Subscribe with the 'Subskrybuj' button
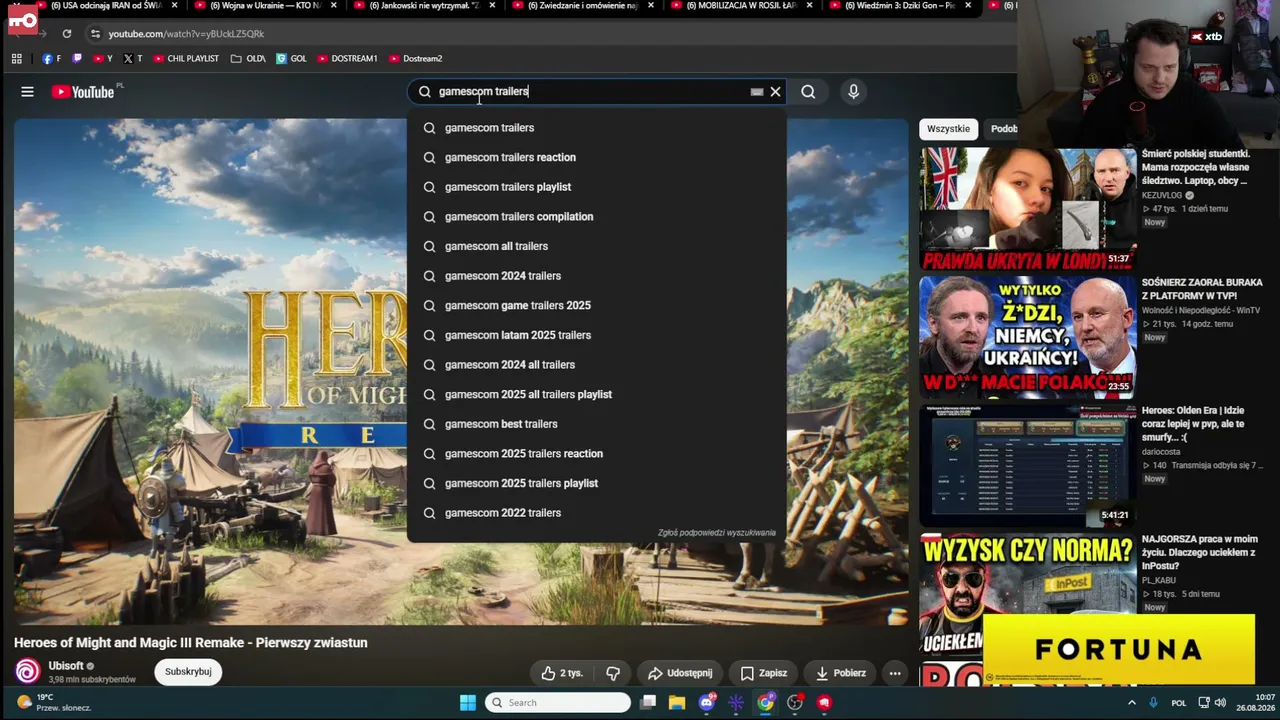Image resolution: width=1280 pixels, height=720 pixels. point(188,672)
